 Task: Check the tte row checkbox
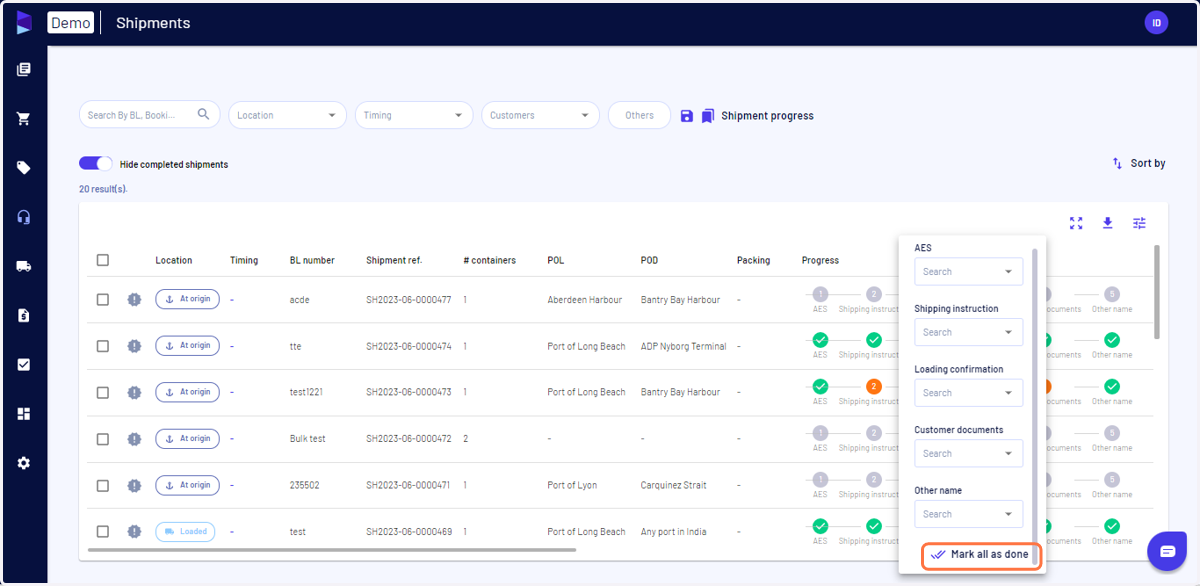(102, 346)
